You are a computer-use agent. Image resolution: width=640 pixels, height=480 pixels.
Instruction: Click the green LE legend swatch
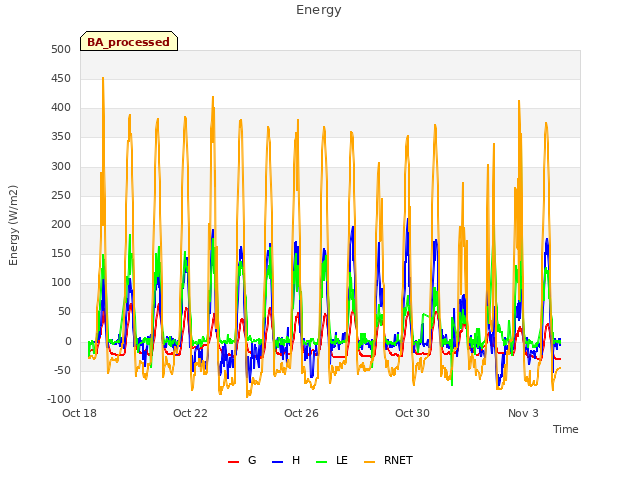click(322, 462)
